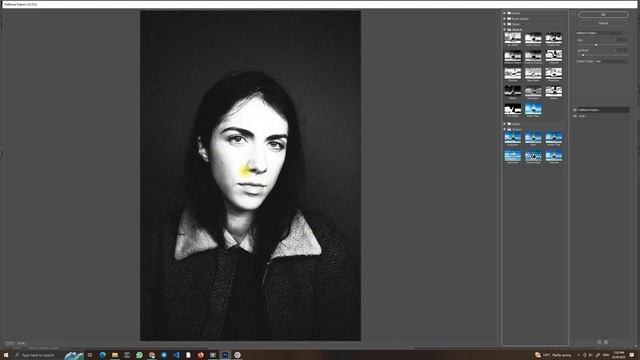The image size is (640, 360).
Task: Choose the Texturizer texture filter
Action: (x=553, y=156)
